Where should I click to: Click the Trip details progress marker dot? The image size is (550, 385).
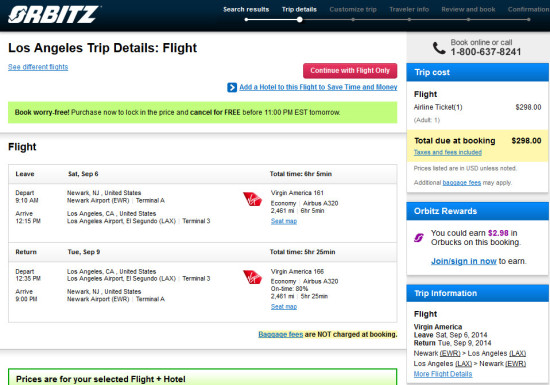(x=300, y=20)
